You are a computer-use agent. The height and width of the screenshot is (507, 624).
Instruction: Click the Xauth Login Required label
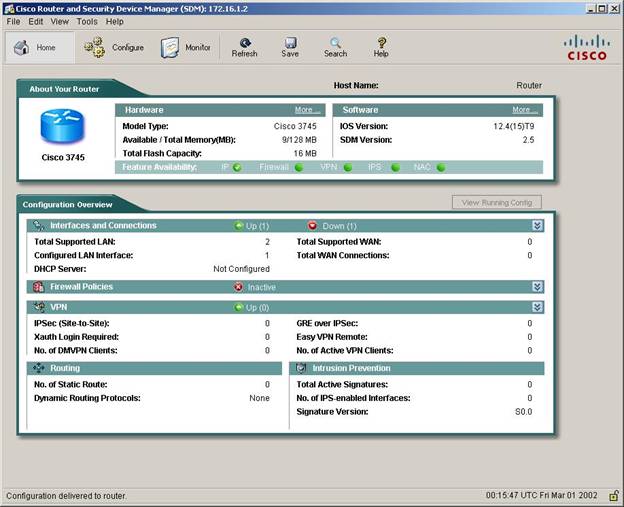pos(76,337)
